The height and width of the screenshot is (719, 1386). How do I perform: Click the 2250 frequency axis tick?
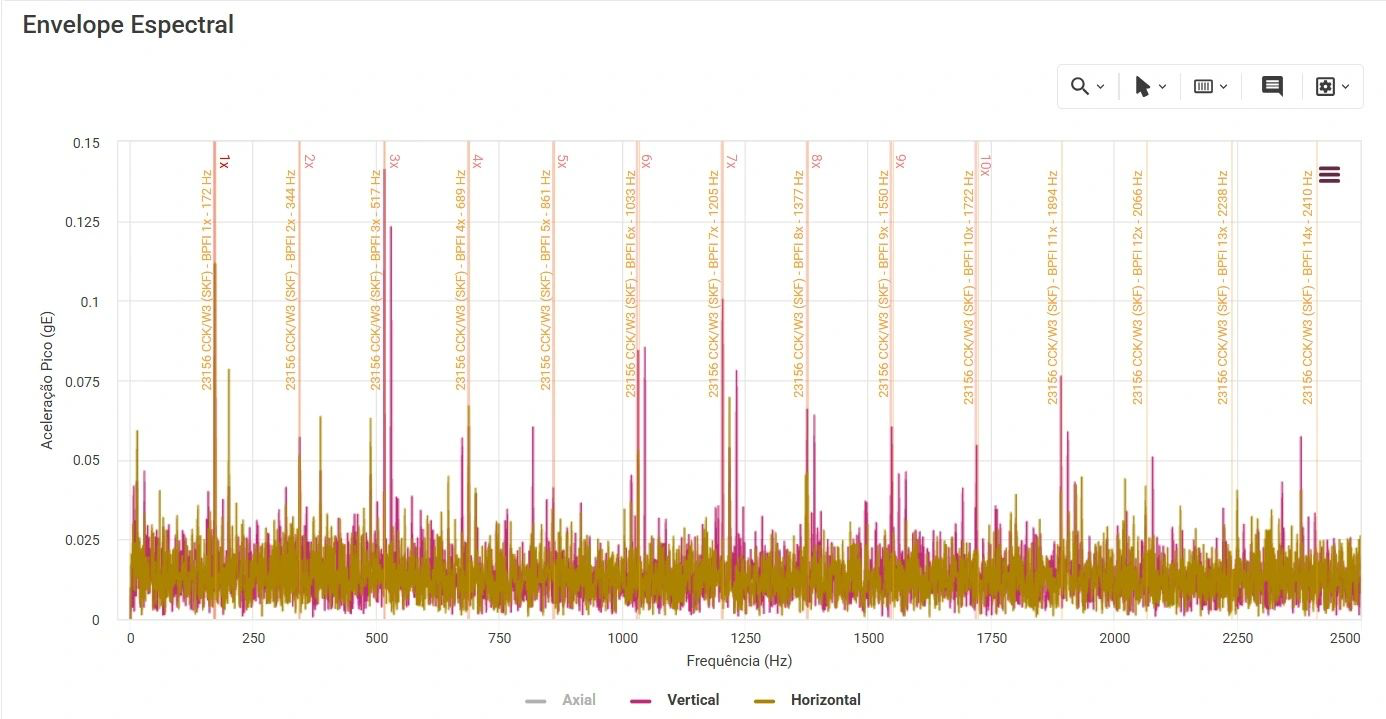coord(1237,638)
